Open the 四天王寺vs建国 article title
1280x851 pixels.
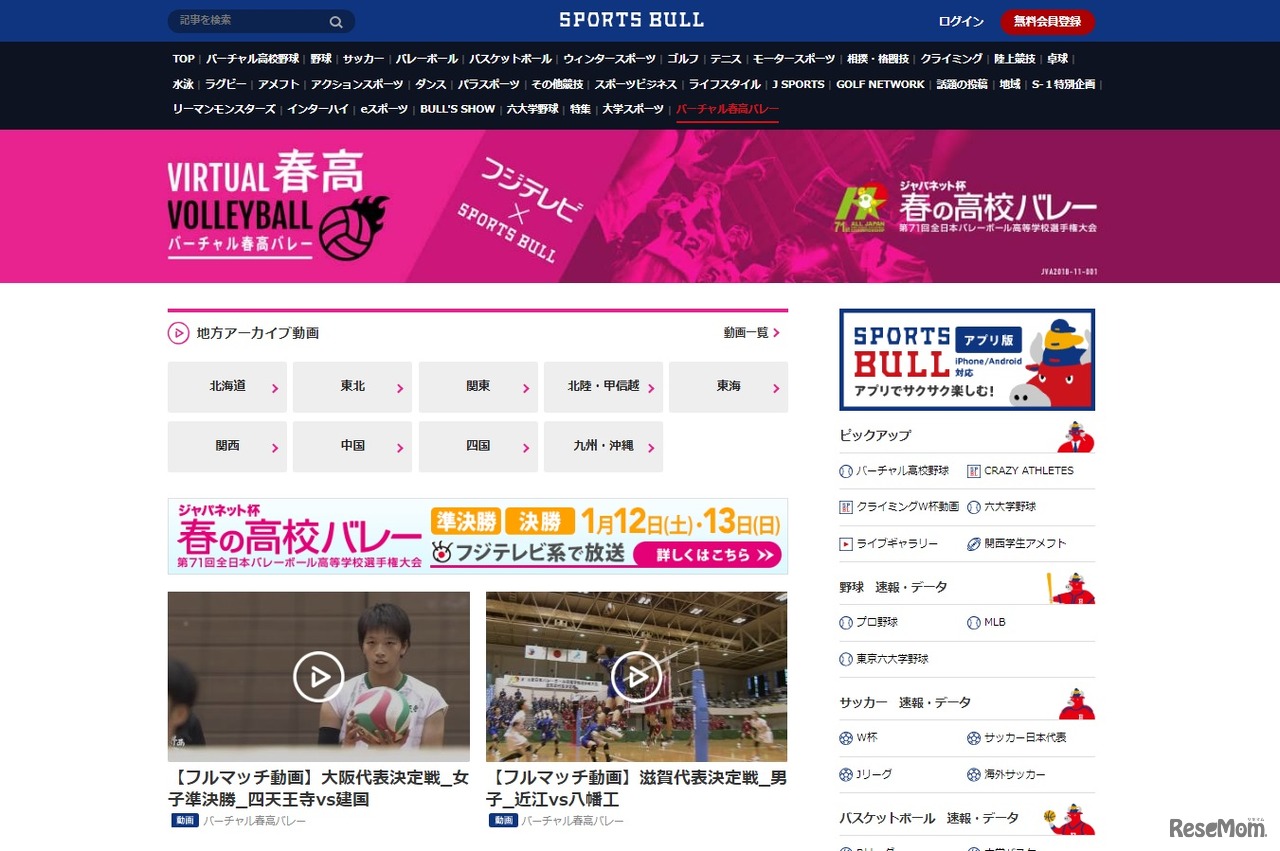318,788
